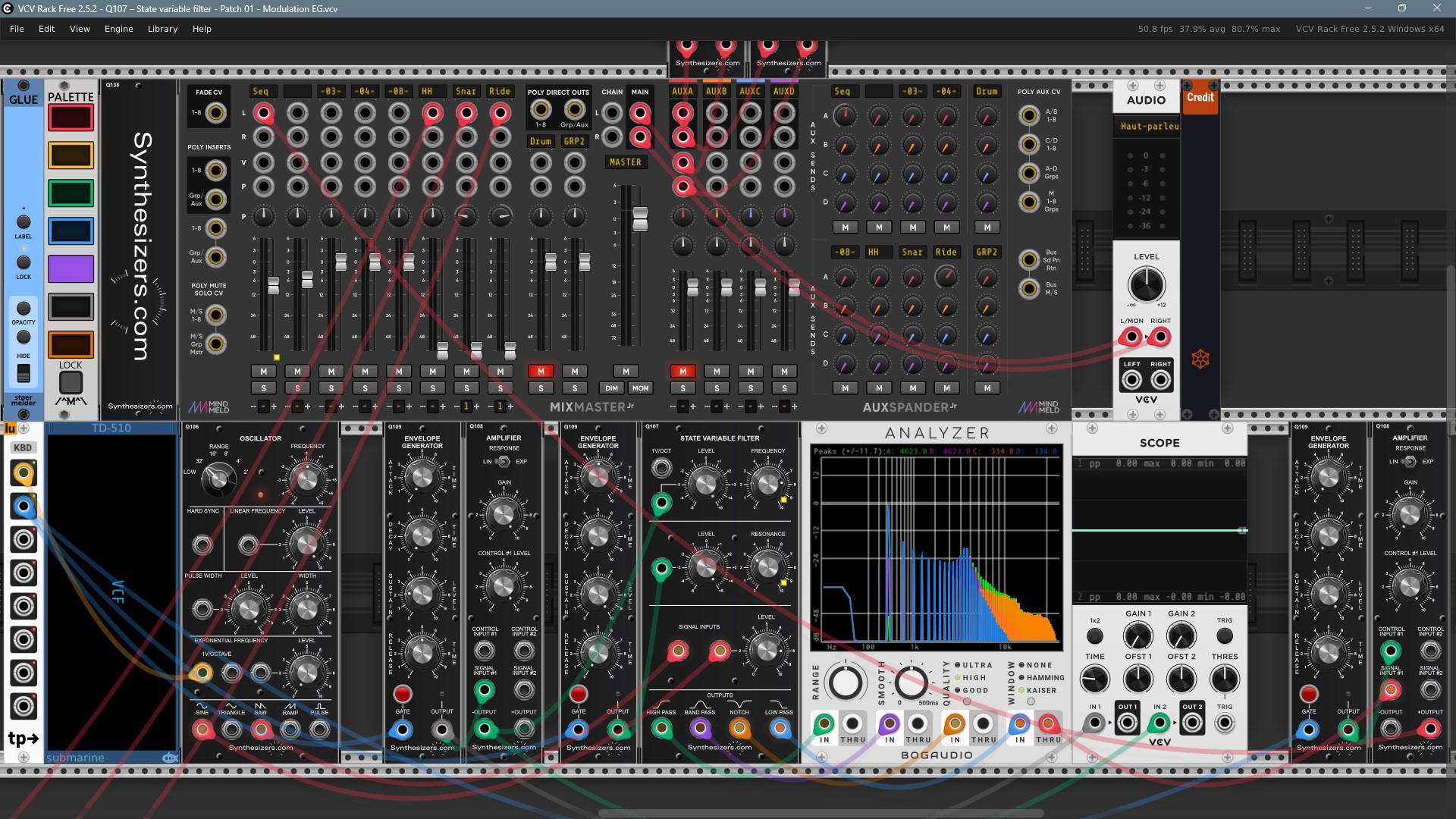Increment the Seq channel group with plus

(x=274, y=406)
